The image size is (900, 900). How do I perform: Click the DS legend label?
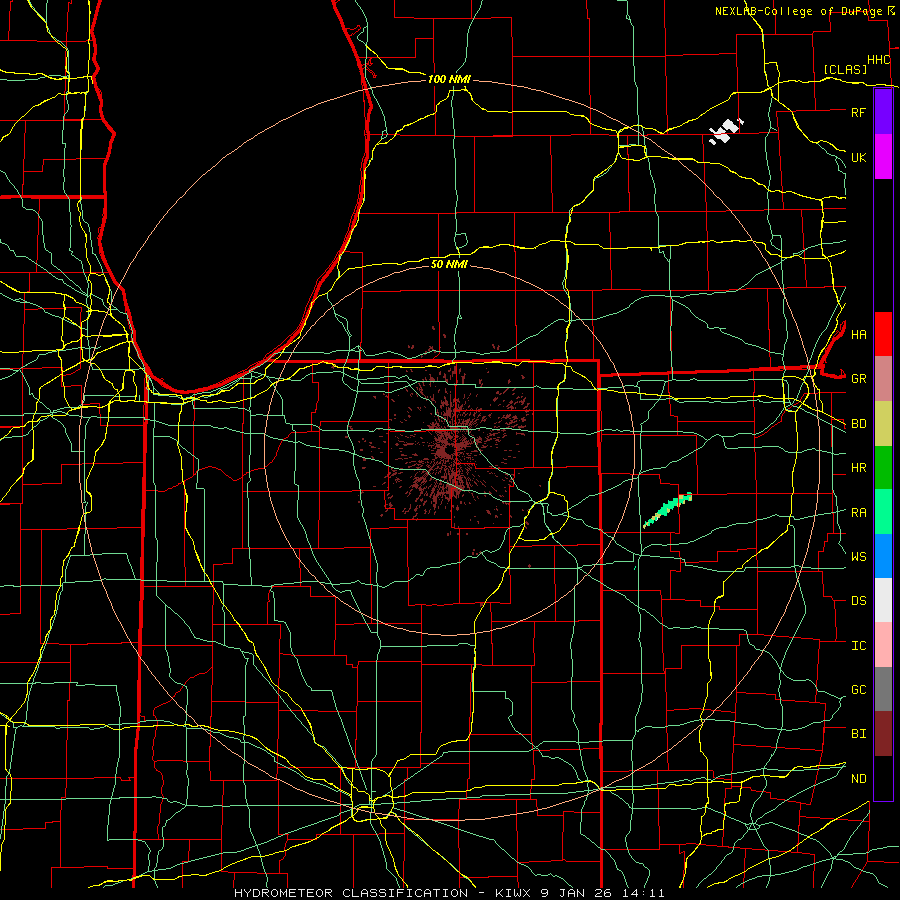pyautogui.click(x=859, y=601)
